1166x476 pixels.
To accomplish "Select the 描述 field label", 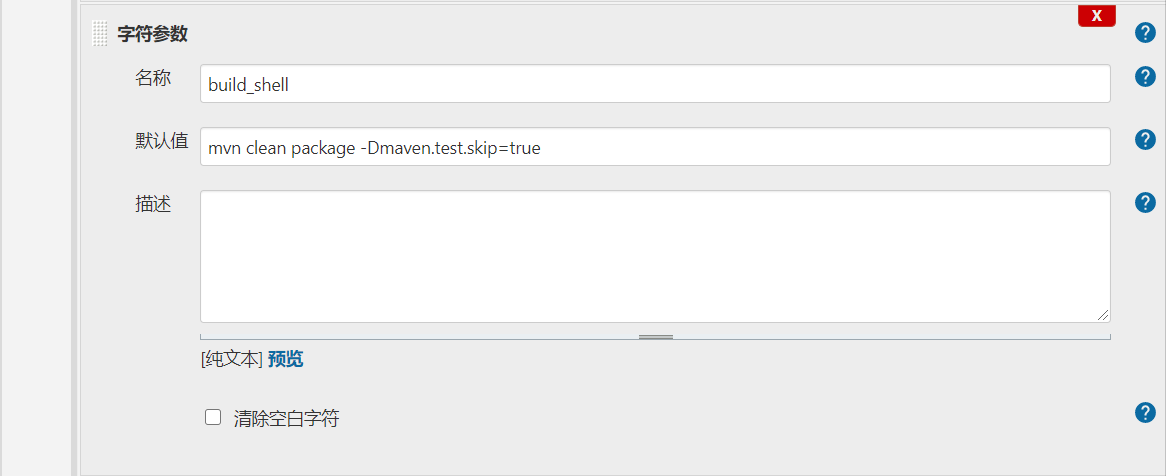I will pyautogui.click(x=153, y=205).
